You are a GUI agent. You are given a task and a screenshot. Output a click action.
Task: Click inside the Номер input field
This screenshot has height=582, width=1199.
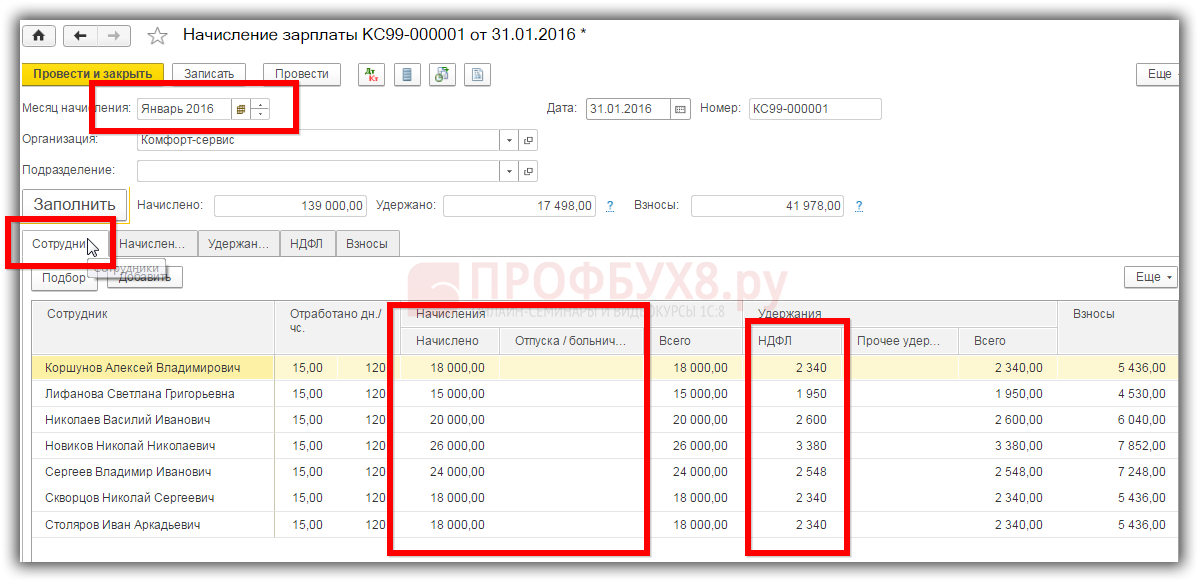click(x=814, y=110)
